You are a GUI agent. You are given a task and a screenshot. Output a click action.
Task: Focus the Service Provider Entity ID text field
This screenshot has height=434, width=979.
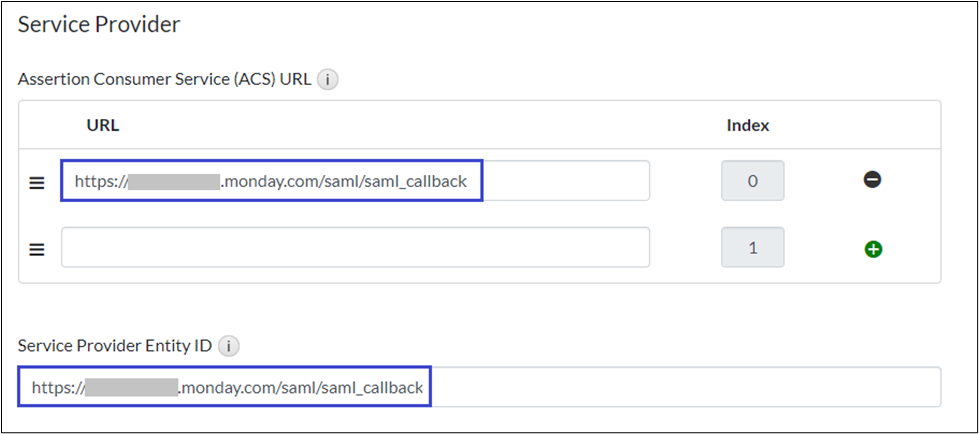point(680,387)
